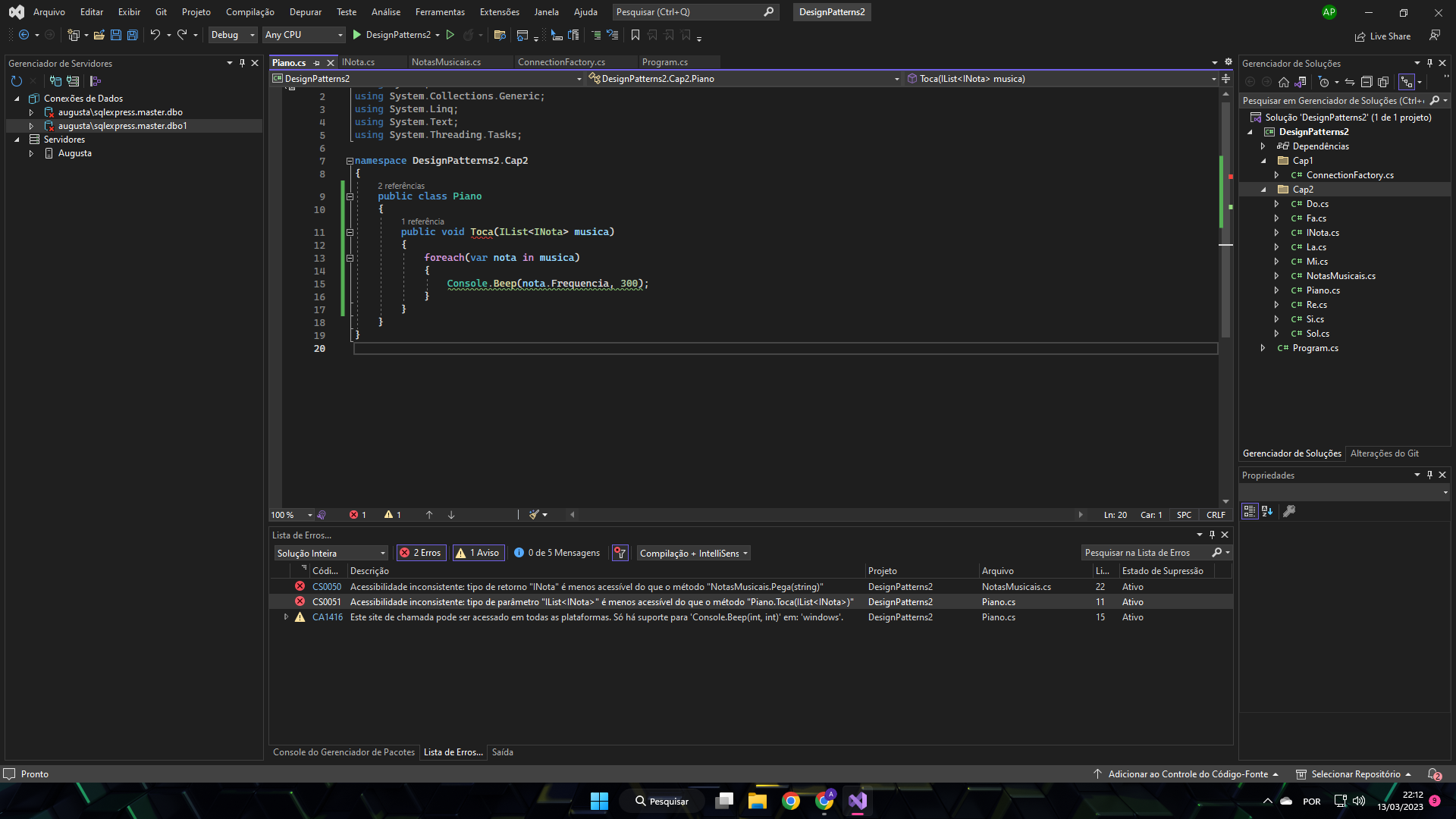Click the feedback person icon at top right
Image resolution: width=1456 pixels, height=819 pixels.
click(x=1435, y=36)
